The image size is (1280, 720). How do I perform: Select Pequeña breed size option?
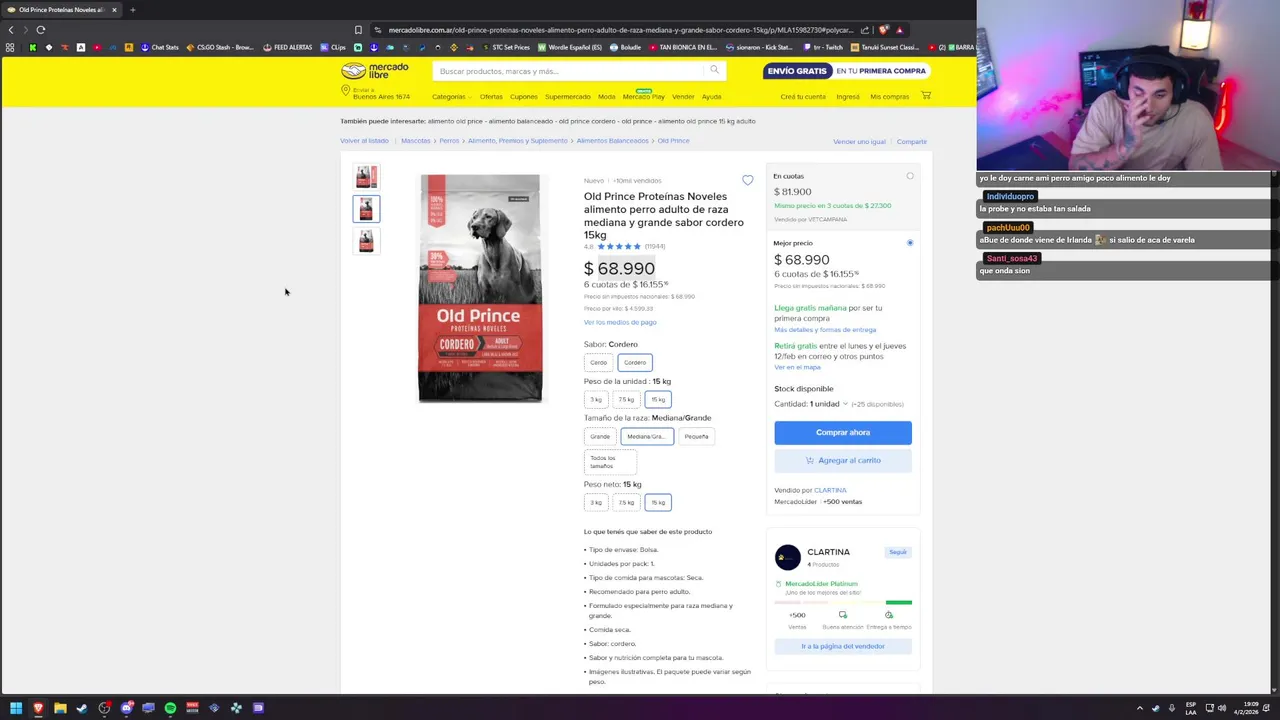[x=696, y=436]
